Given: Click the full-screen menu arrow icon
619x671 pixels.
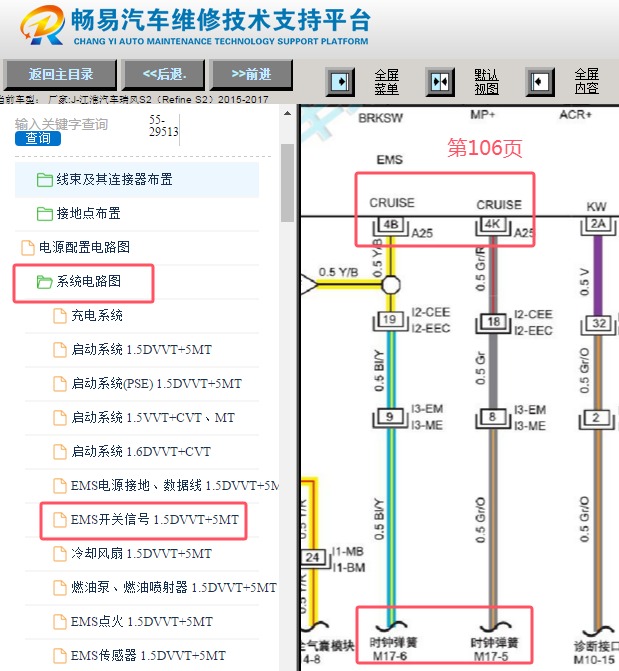Looking at the screenshot, I should coord(340,81).
